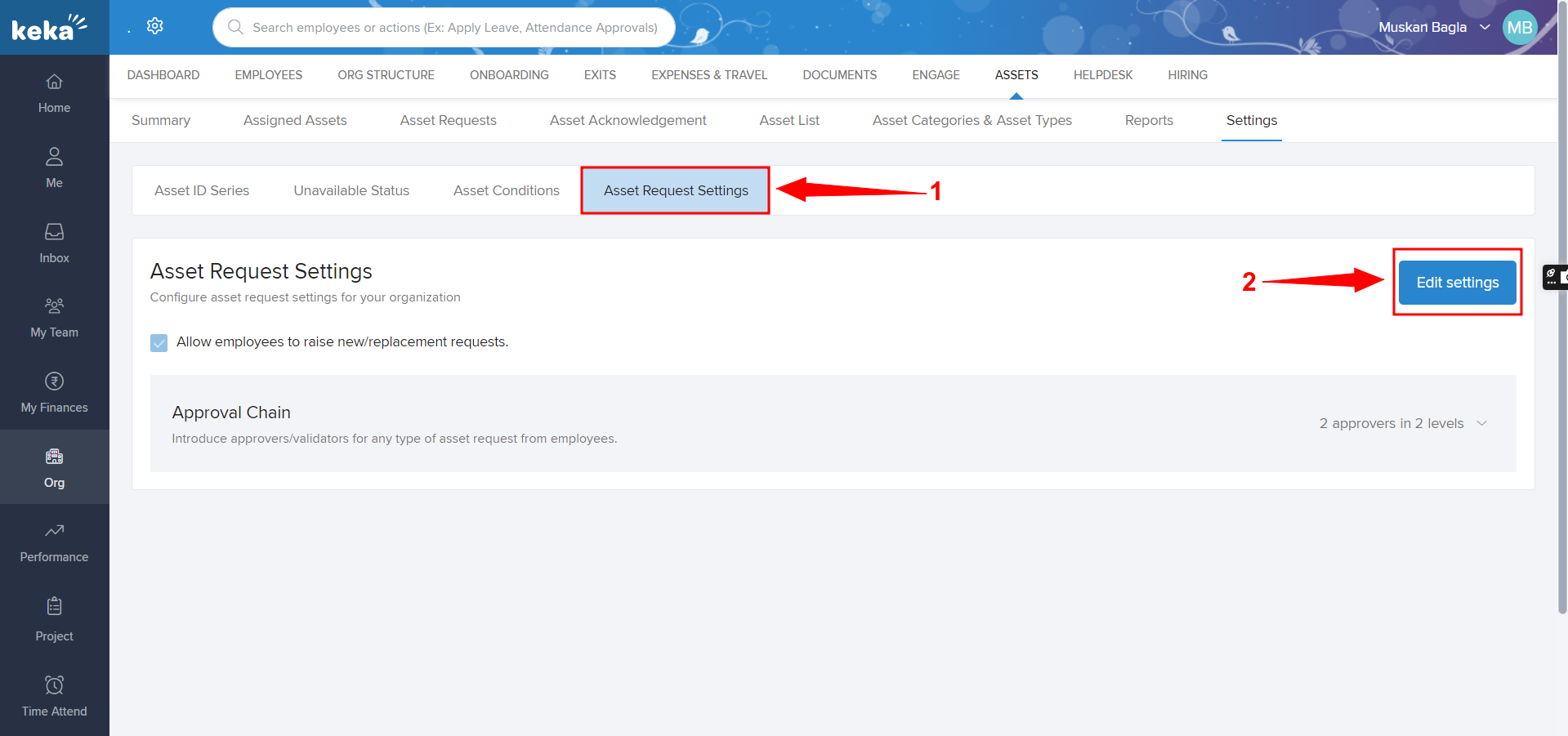Open the Time Attend clock icon

(54, 685)
